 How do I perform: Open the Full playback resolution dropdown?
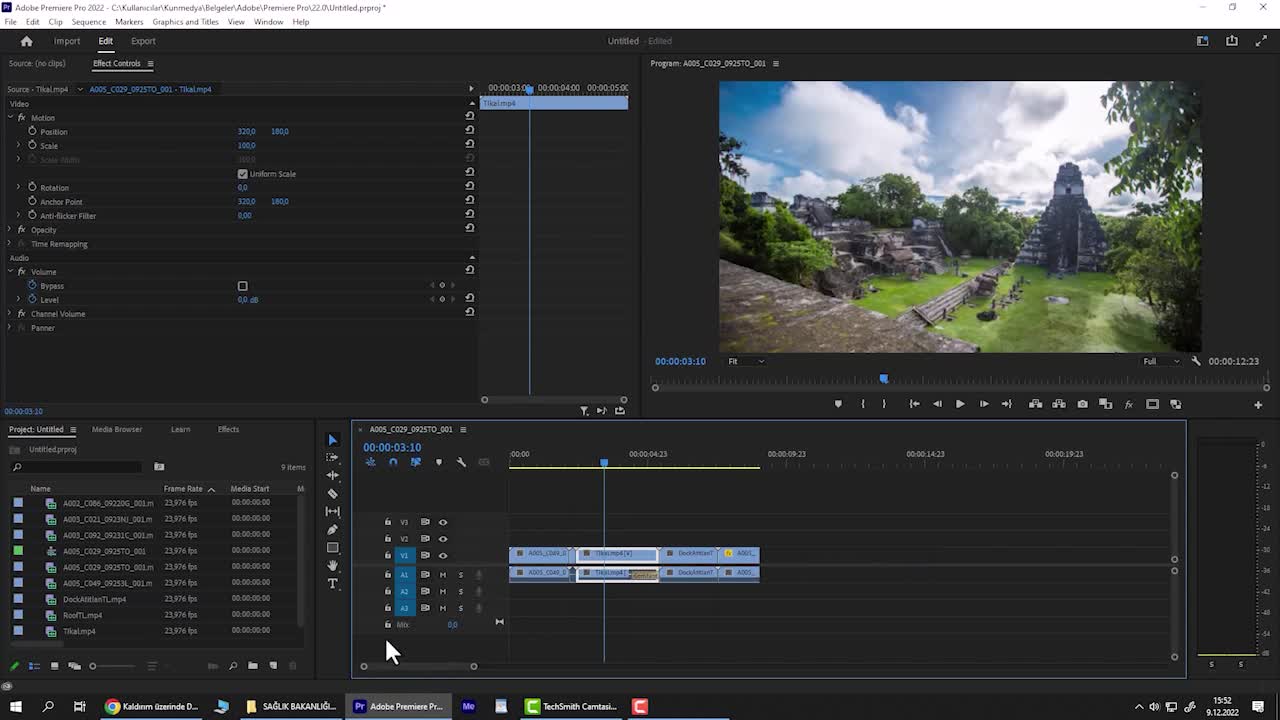(x=1161, y=361)
